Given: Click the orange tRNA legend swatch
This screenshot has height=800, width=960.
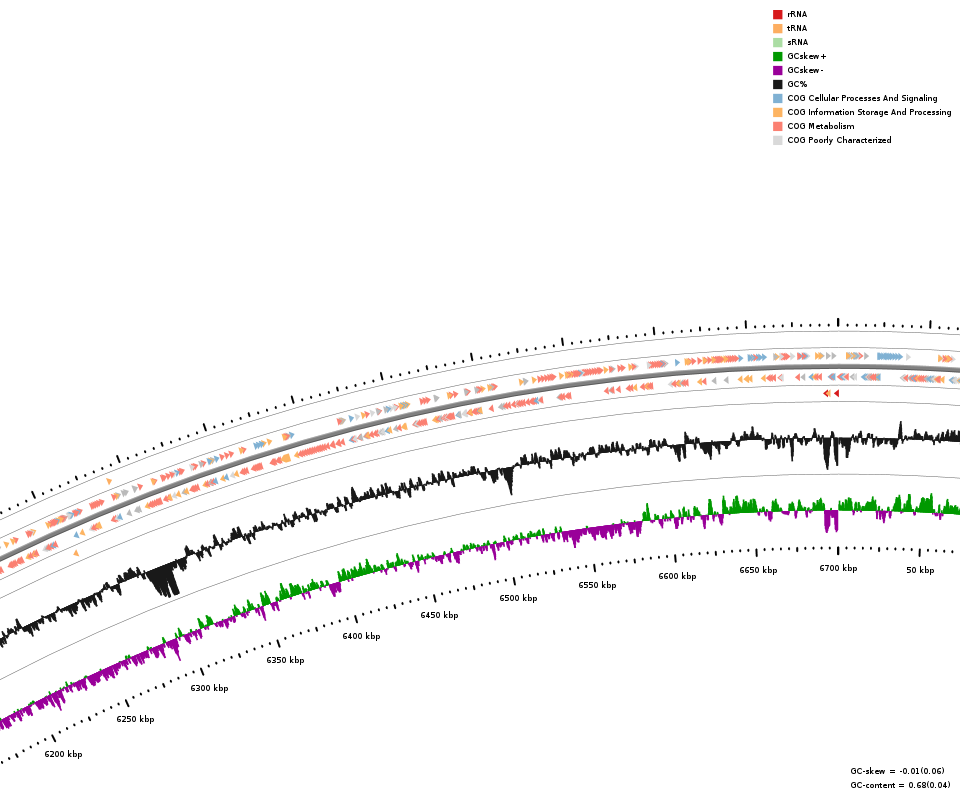Looking at the screenshot, I should (777, 29).
